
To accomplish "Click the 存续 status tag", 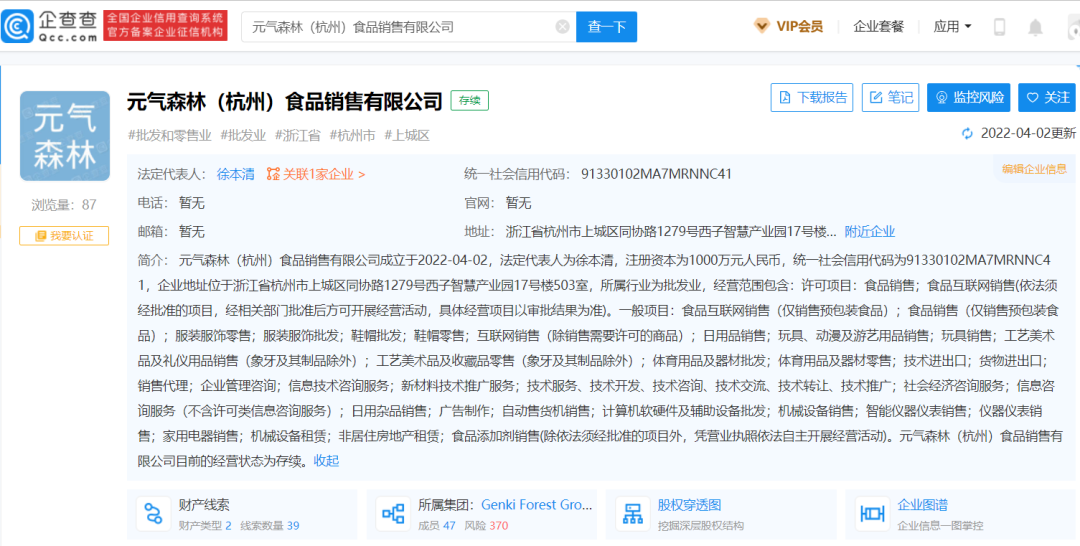I will pyautogui.click(x=470, y=101).
